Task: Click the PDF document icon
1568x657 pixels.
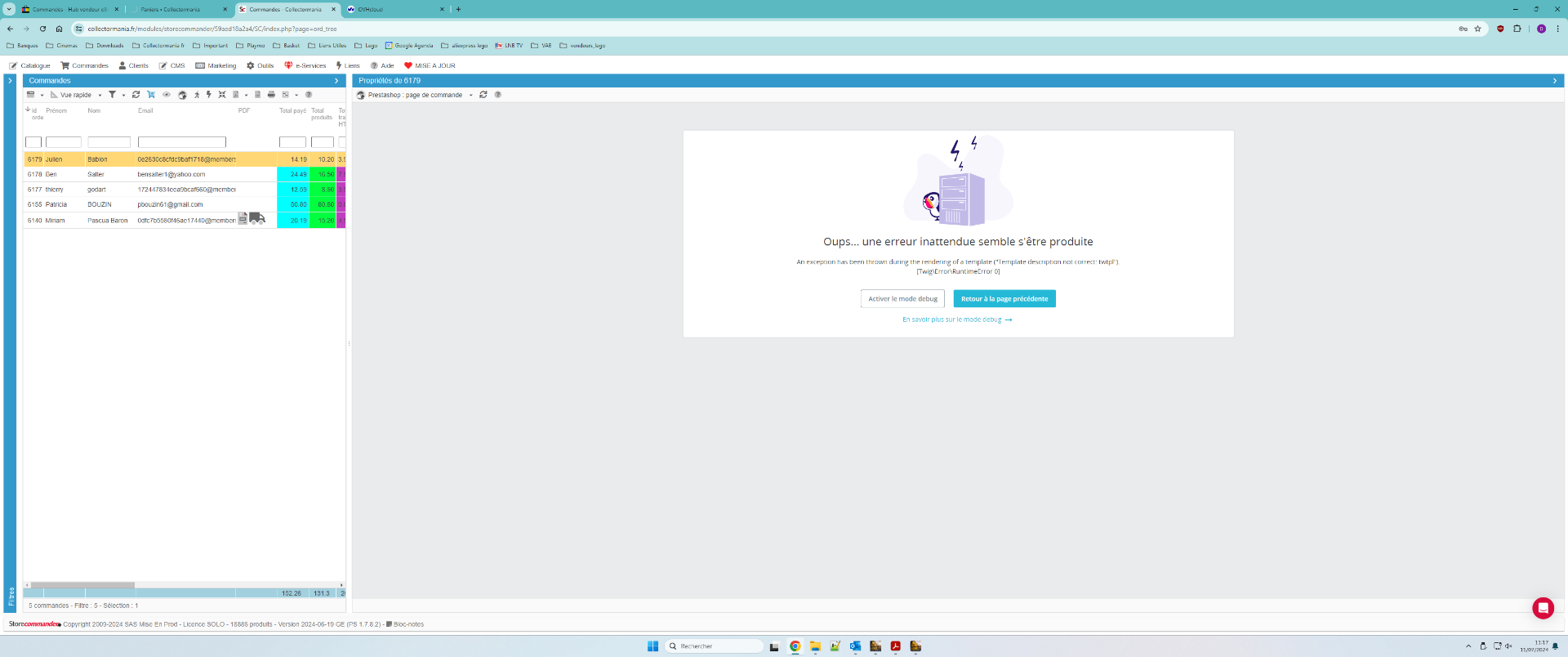Action: 235,95
